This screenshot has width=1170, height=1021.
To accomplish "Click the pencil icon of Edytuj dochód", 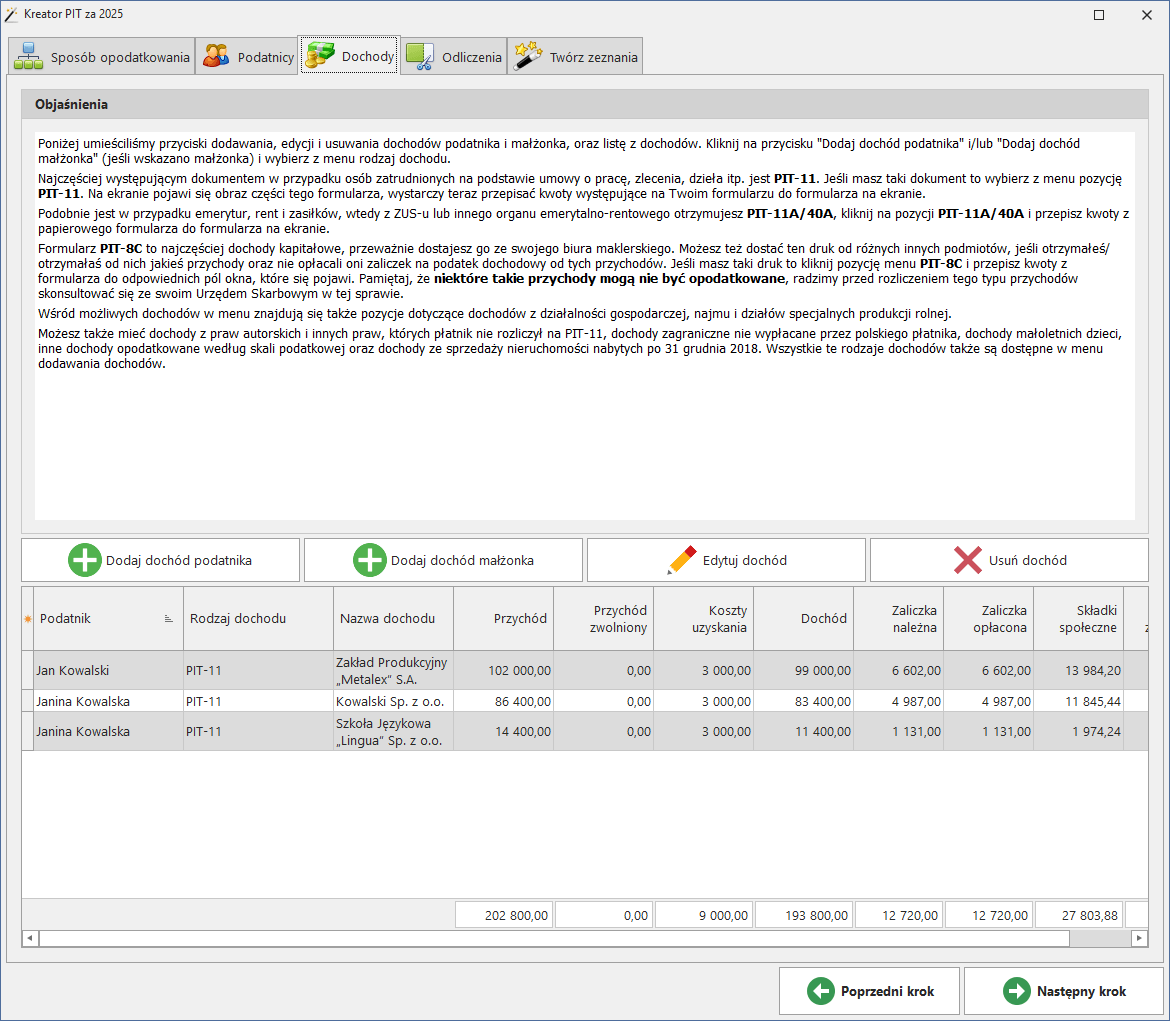I will (681, 560).
